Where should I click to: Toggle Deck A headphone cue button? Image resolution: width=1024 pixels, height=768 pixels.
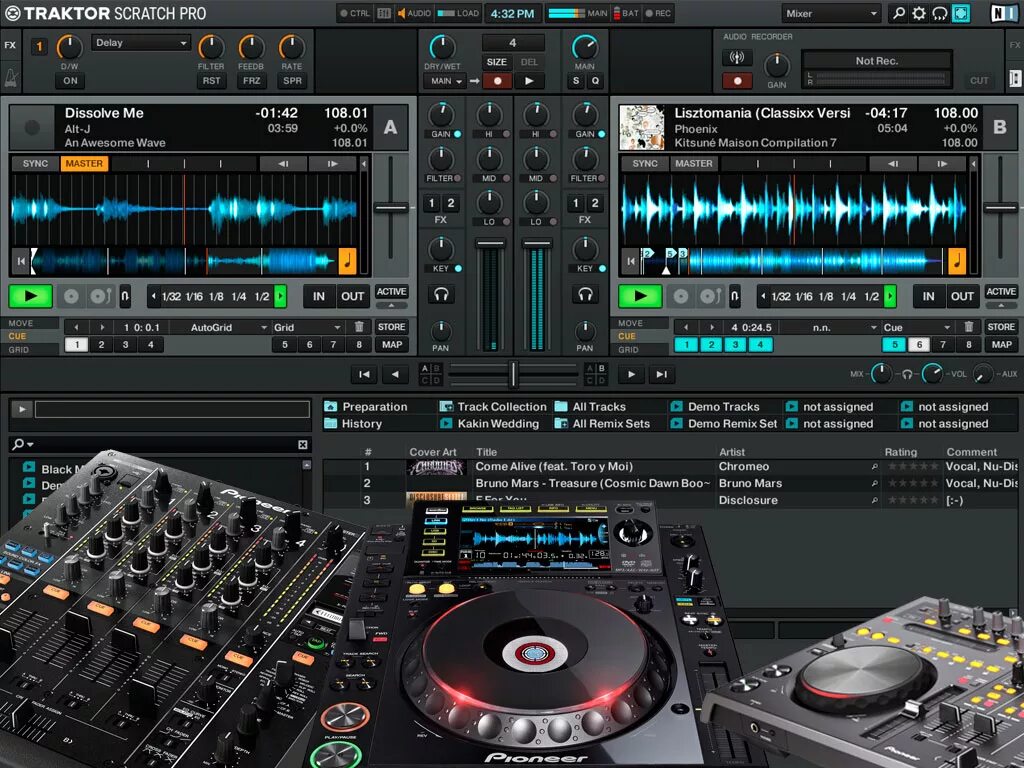pos(441,295)
